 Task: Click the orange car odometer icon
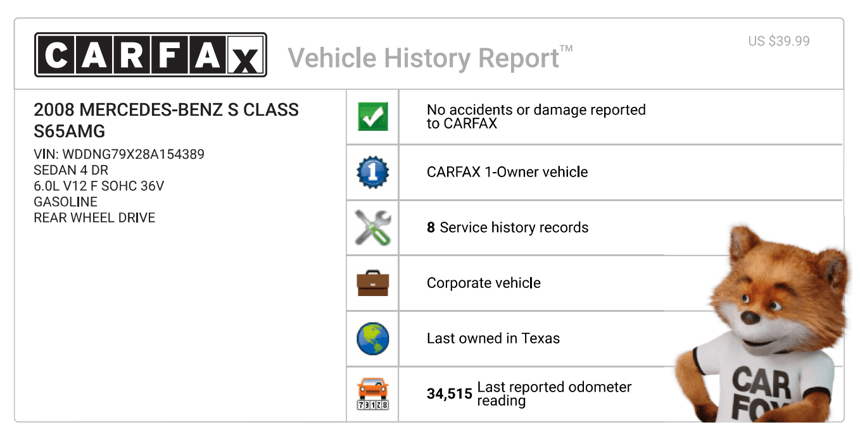point(373,394)
